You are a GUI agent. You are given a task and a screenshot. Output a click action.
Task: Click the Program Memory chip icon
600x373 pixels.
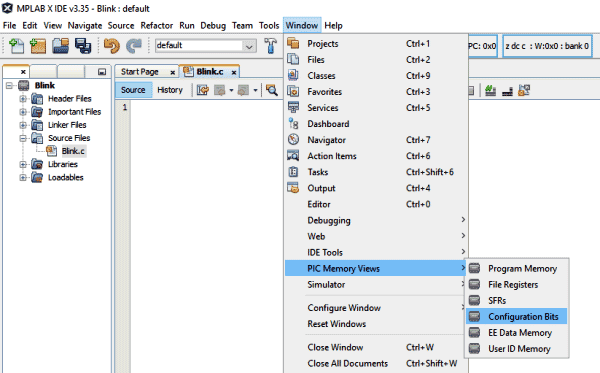(x=474, y=268)
